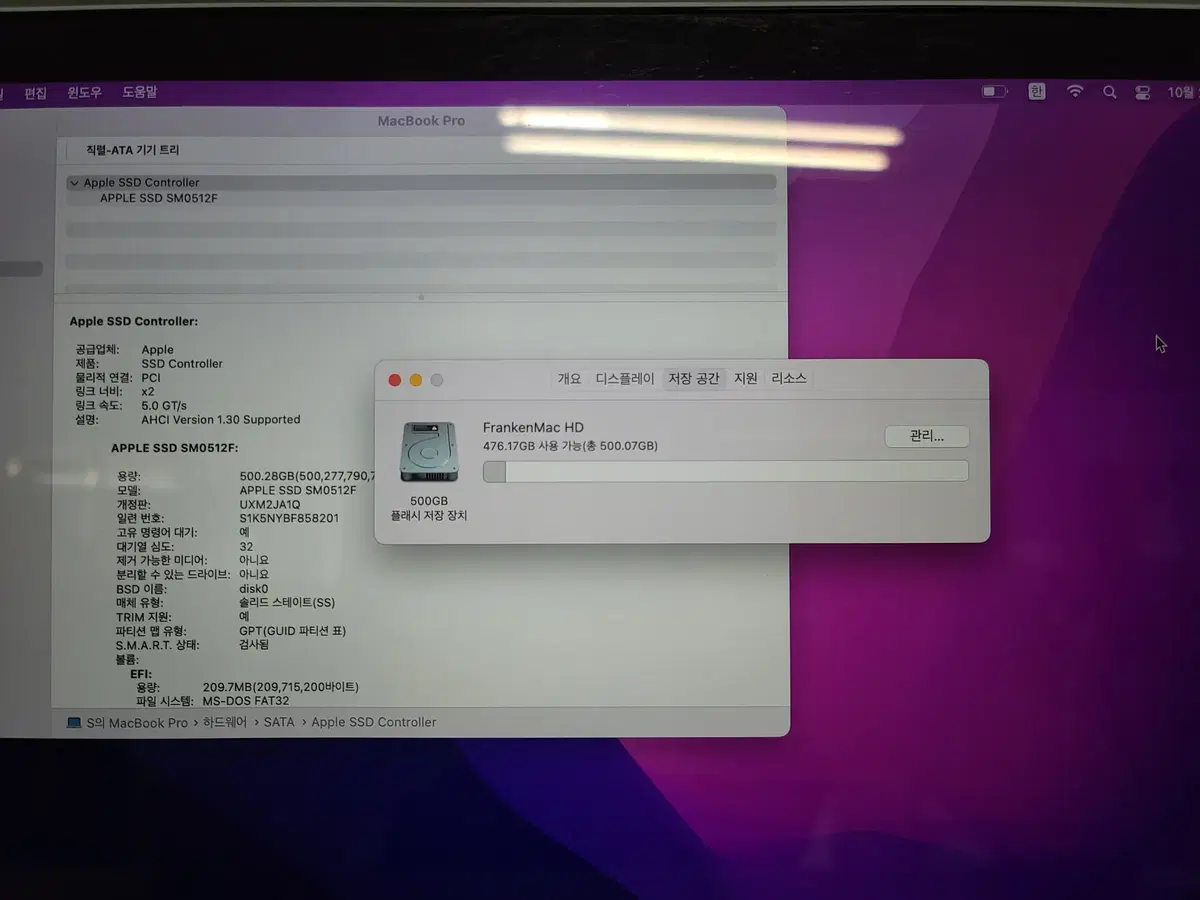The image size is (1200, 900).
Task: Click the flash storage disk icon
Action: pyautogui.click(x=429, y=451)
